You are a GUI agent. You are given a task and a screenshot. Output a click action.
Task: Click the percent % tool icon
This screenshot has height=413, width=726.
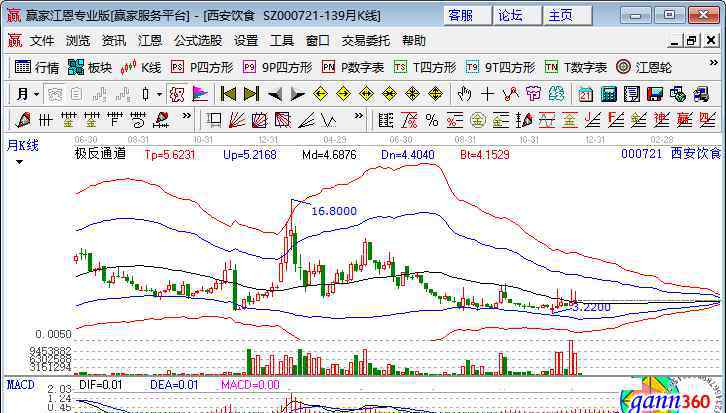[x=432, y=120]
